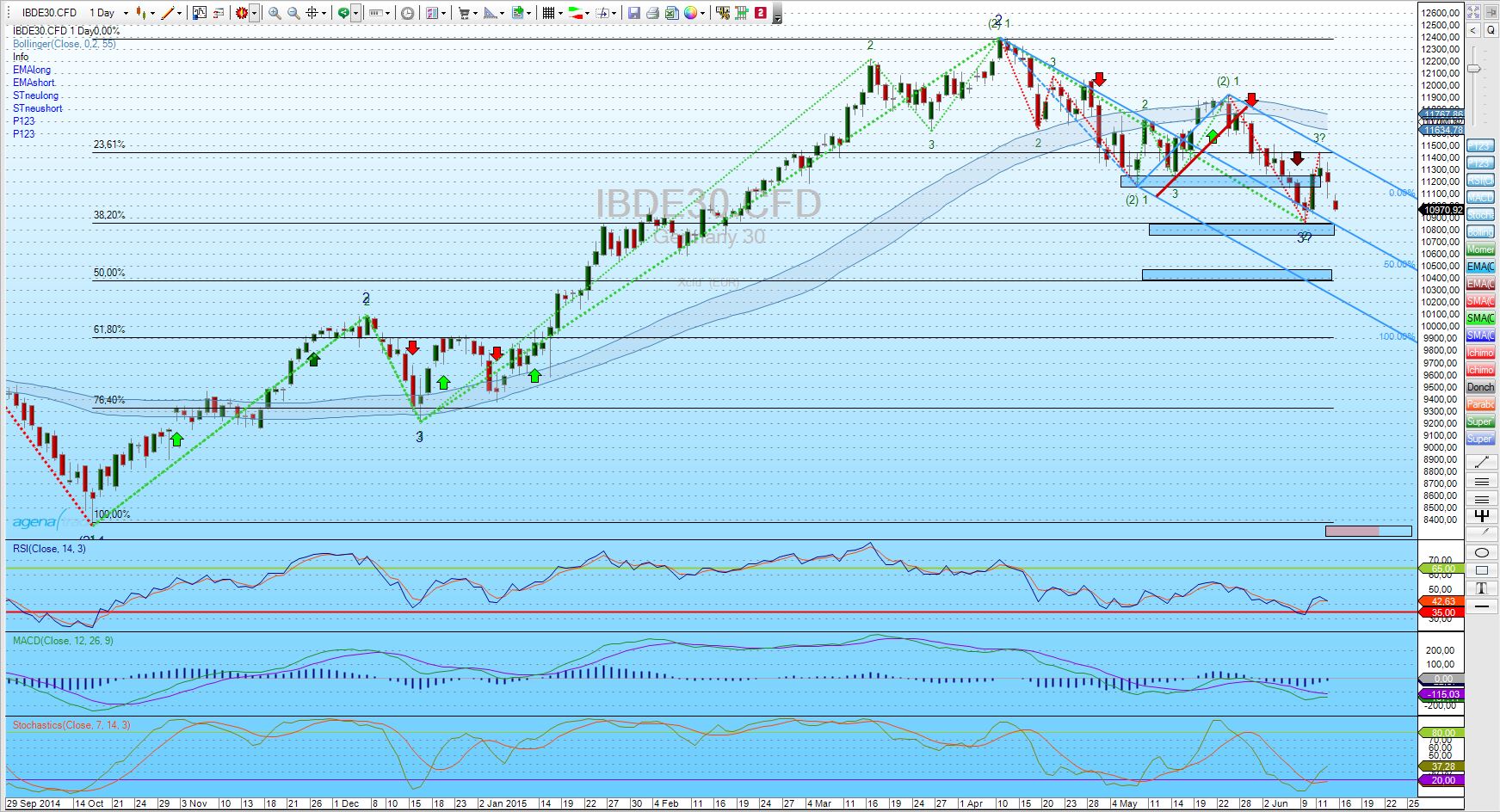Select the Andrews pitchfork drawing tool

point(1481,516)
